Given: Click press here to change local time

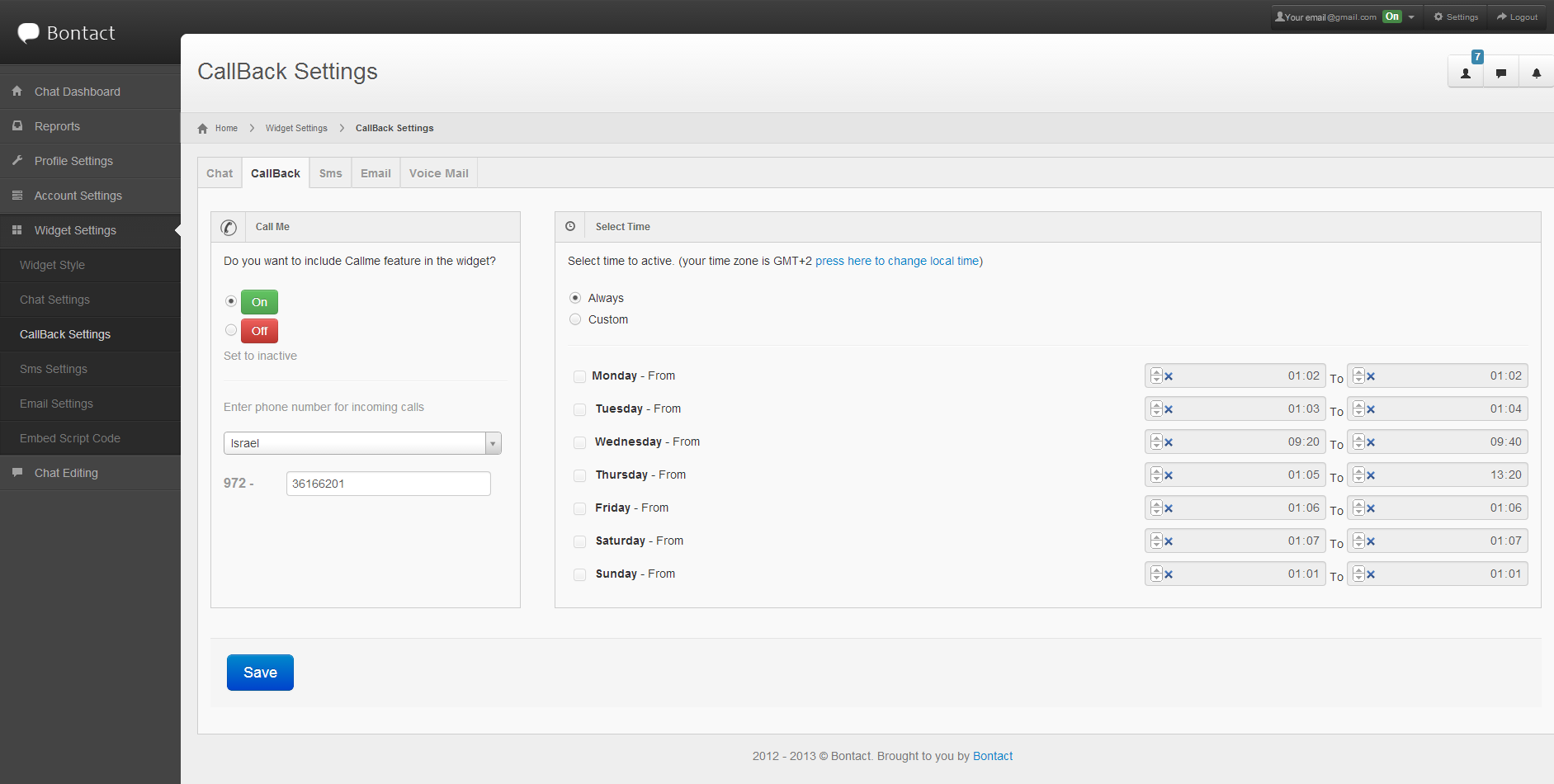Looking at the screenshot, I should pyautogui.click(x=897, y=261).
